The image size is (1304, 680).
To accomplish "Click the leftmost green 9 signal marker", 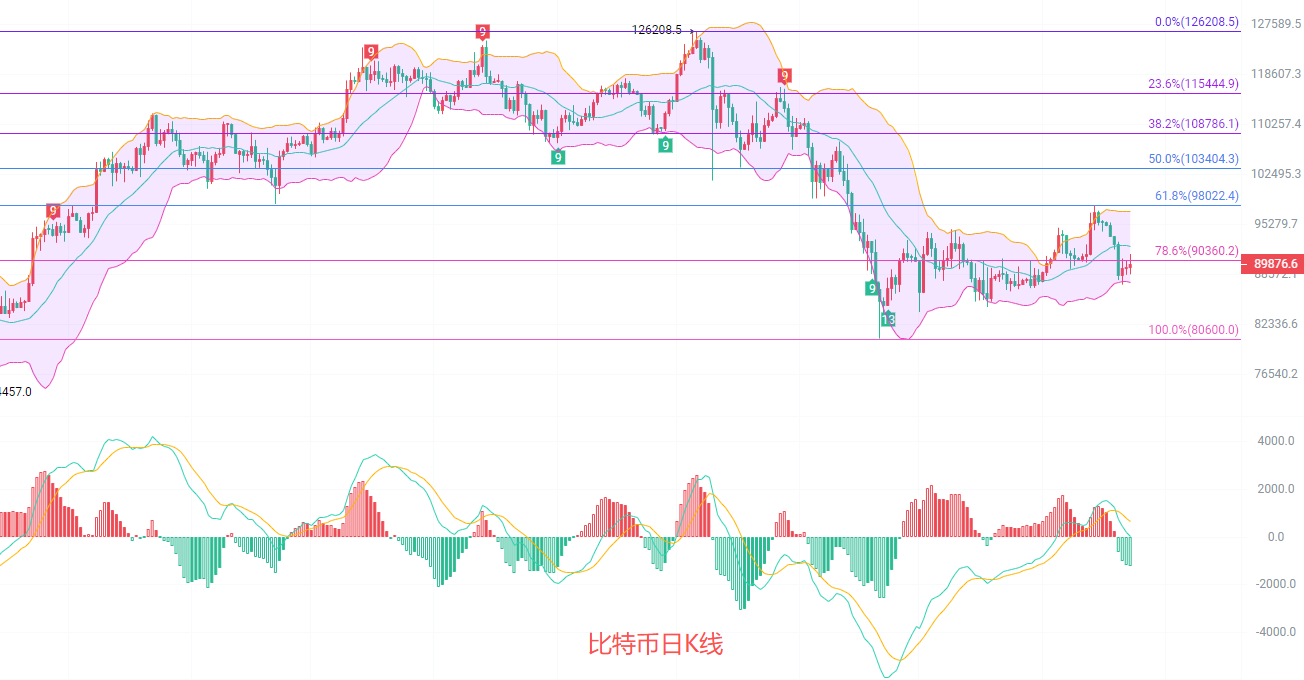I will point(557,157).
